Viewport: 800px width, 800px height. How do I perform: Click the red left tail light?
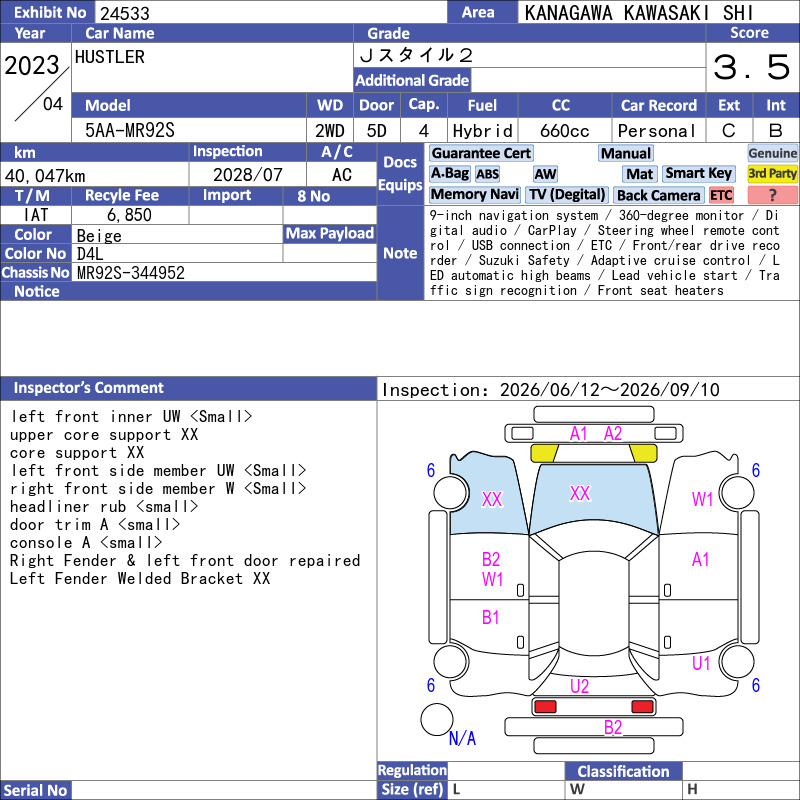pyautogui.click(x=545, y=707)
